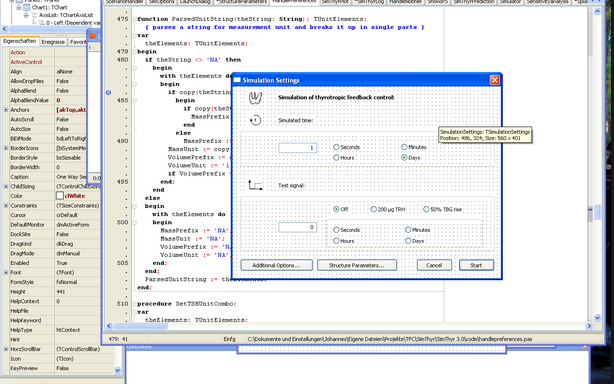This screenshot has height=384, width=614.
Task: Click the component tree horizontal scrollbar
Action: tap(51, 29)
